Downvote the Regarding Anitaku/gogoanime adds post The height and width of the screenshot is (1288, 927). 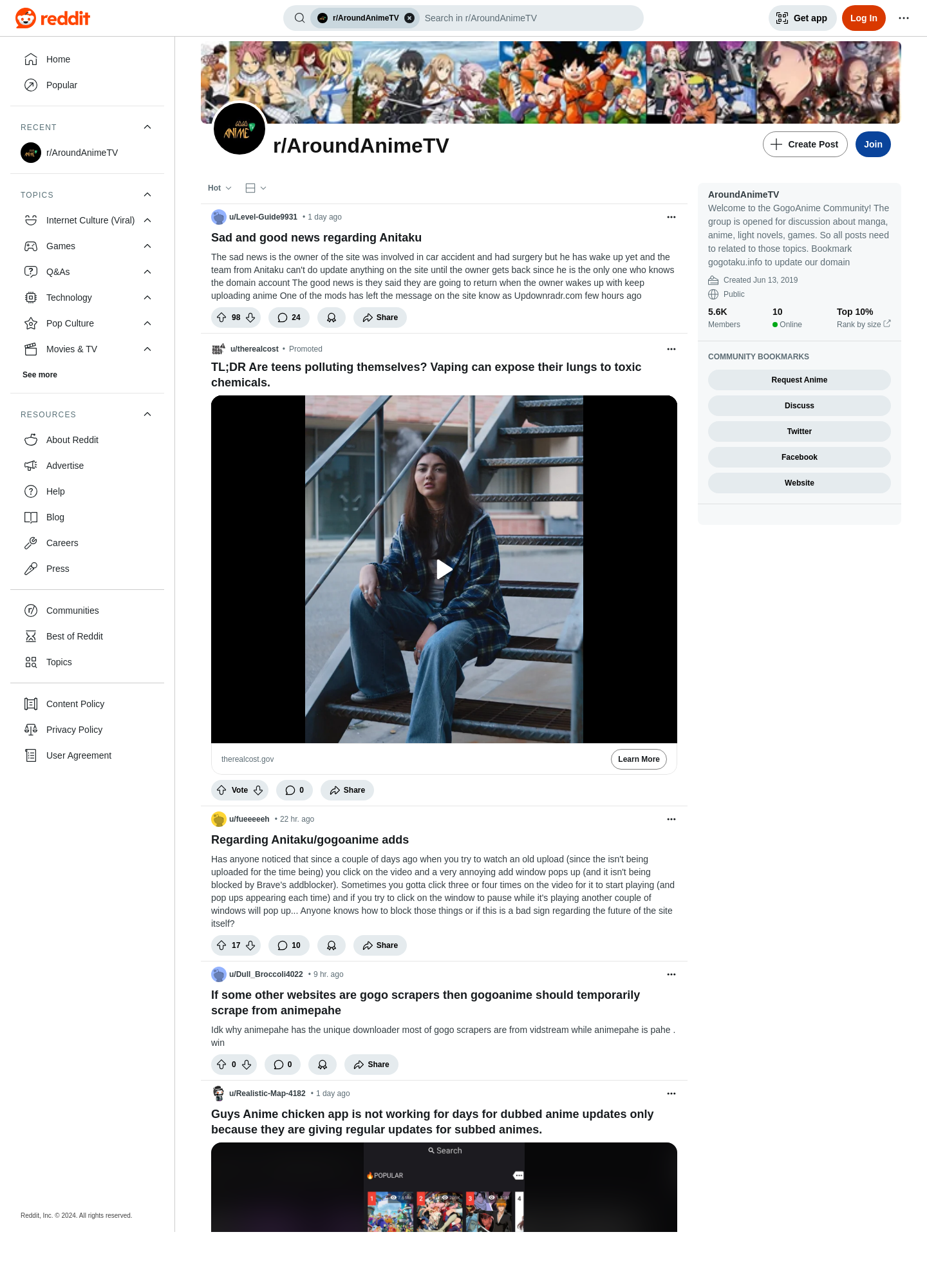pyautogui.click(x=250, y=945)
